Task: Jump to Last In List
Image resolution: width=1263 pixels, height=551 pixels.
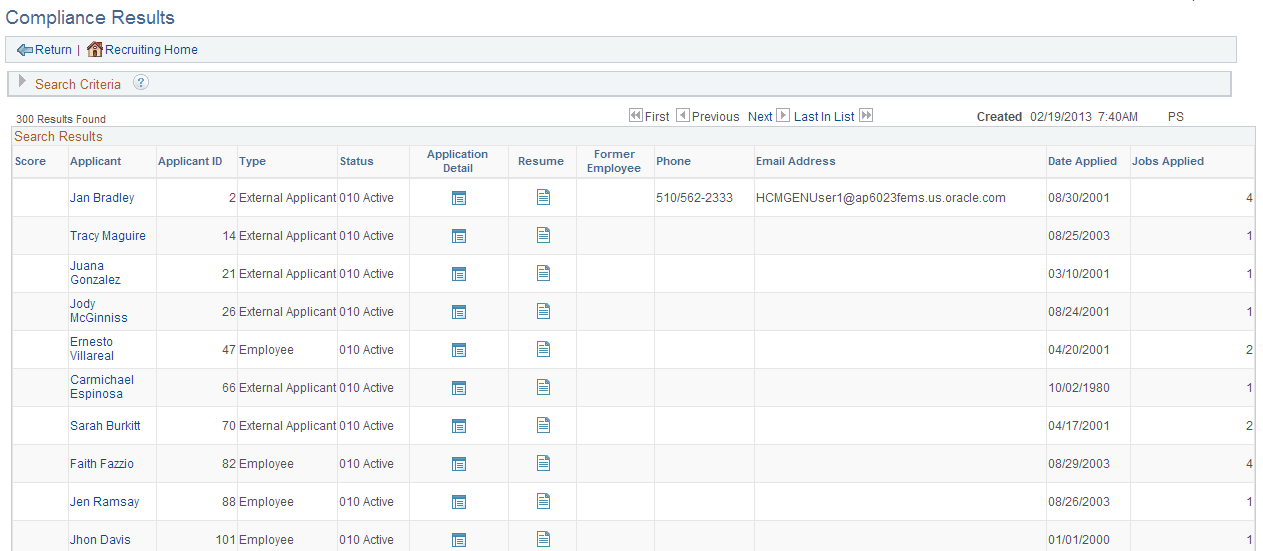Action: click(x=824, y=117)
